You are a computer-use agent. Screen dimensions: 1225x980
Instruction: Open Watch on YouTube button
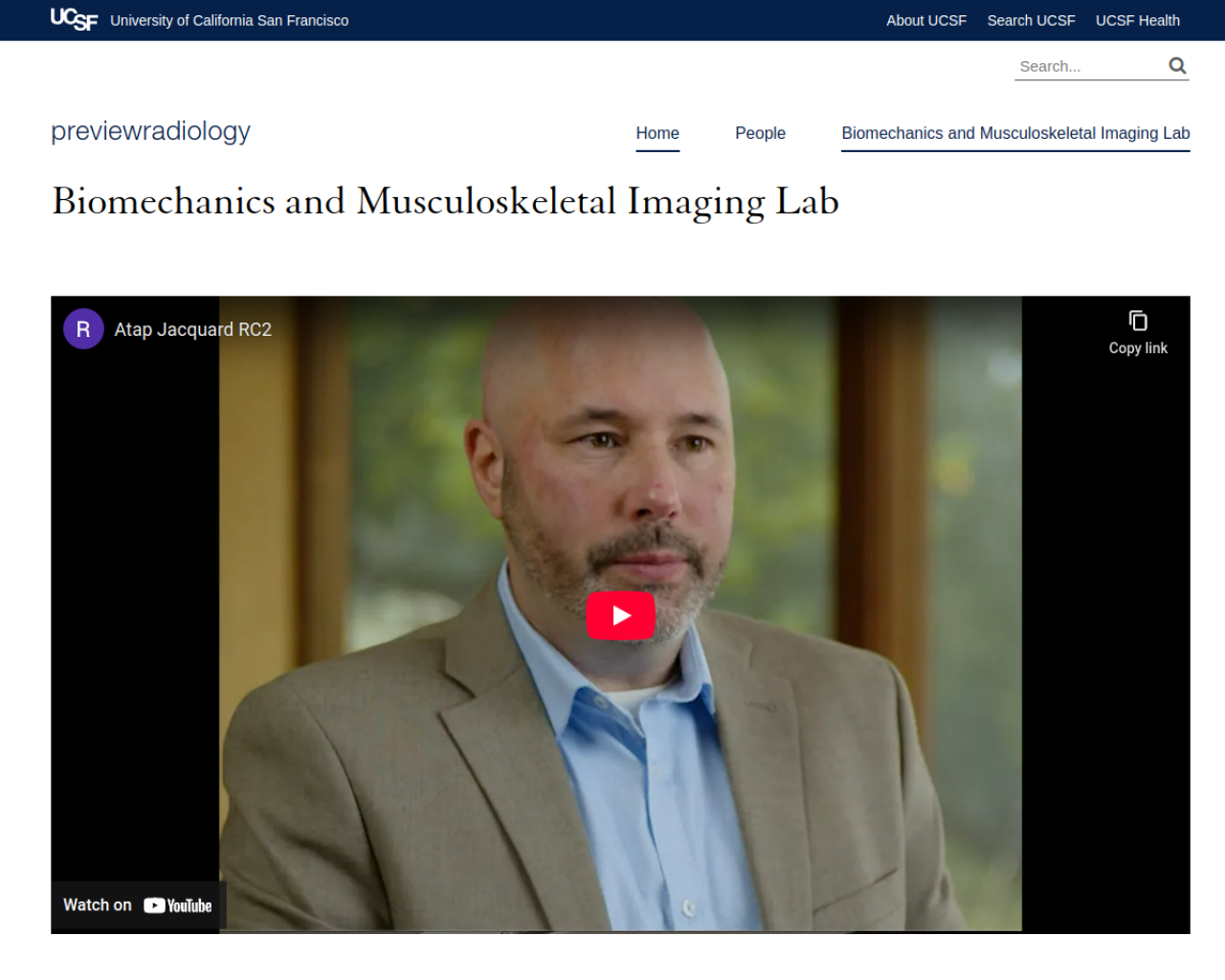point(138,905)
